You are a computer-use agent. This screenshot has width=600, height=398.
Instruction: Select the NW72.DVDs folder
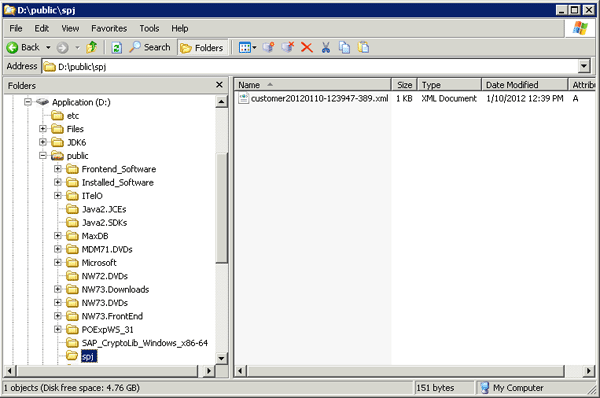(x=104, y=276)
